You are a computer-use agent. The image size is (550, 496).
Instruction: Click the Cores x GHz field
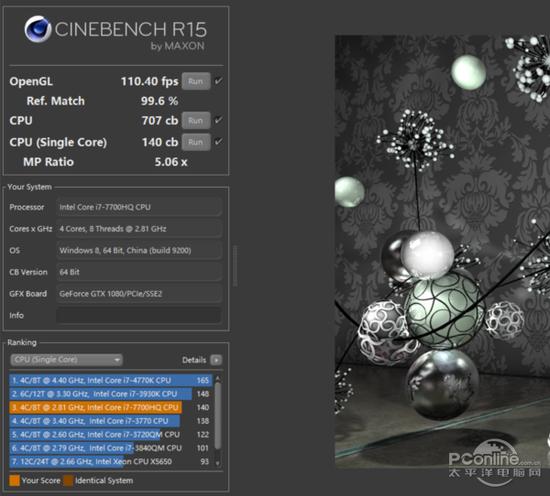[139, 229]
